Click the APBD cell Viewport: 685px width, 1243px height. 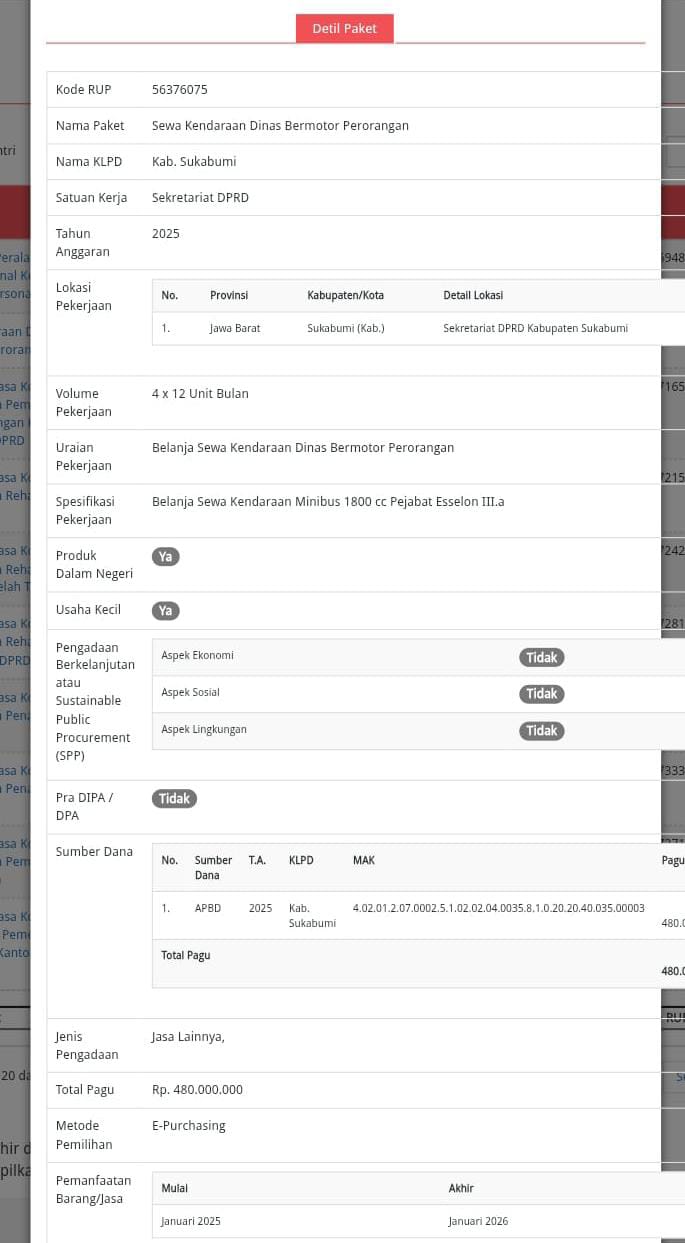[208, 908]
